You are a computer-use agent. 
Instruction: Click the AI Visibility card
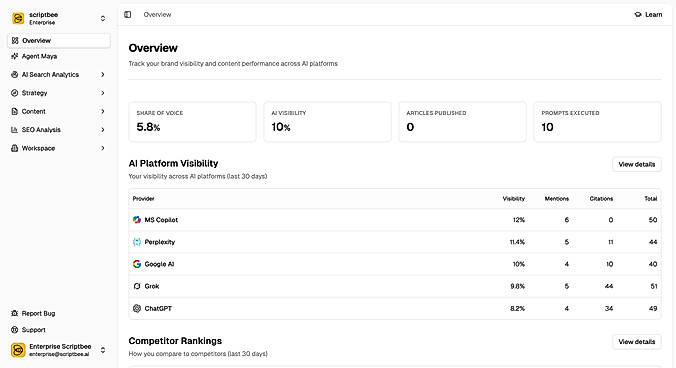point(328,122)
